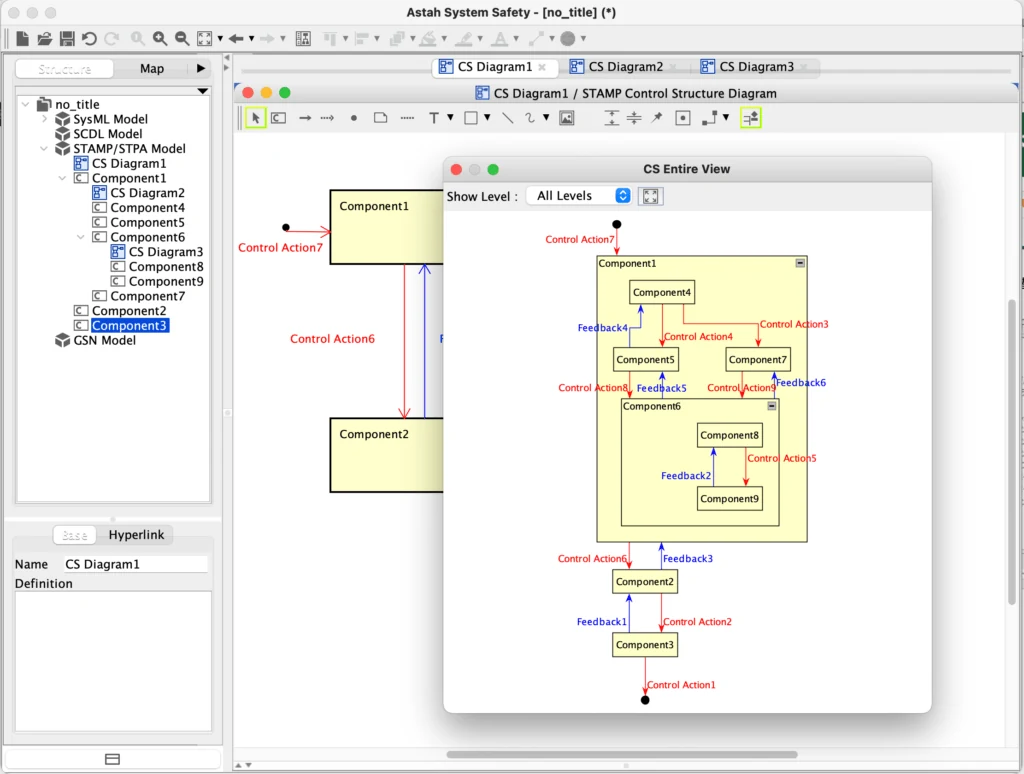Select the note tool in diagram toolbar
This screenshot has width=1024, height=774.
(x=381, y=118)
